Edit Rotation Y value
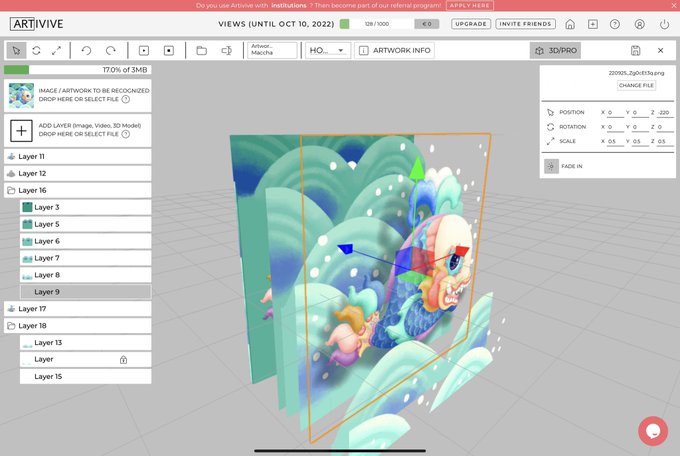 point(640,127)
